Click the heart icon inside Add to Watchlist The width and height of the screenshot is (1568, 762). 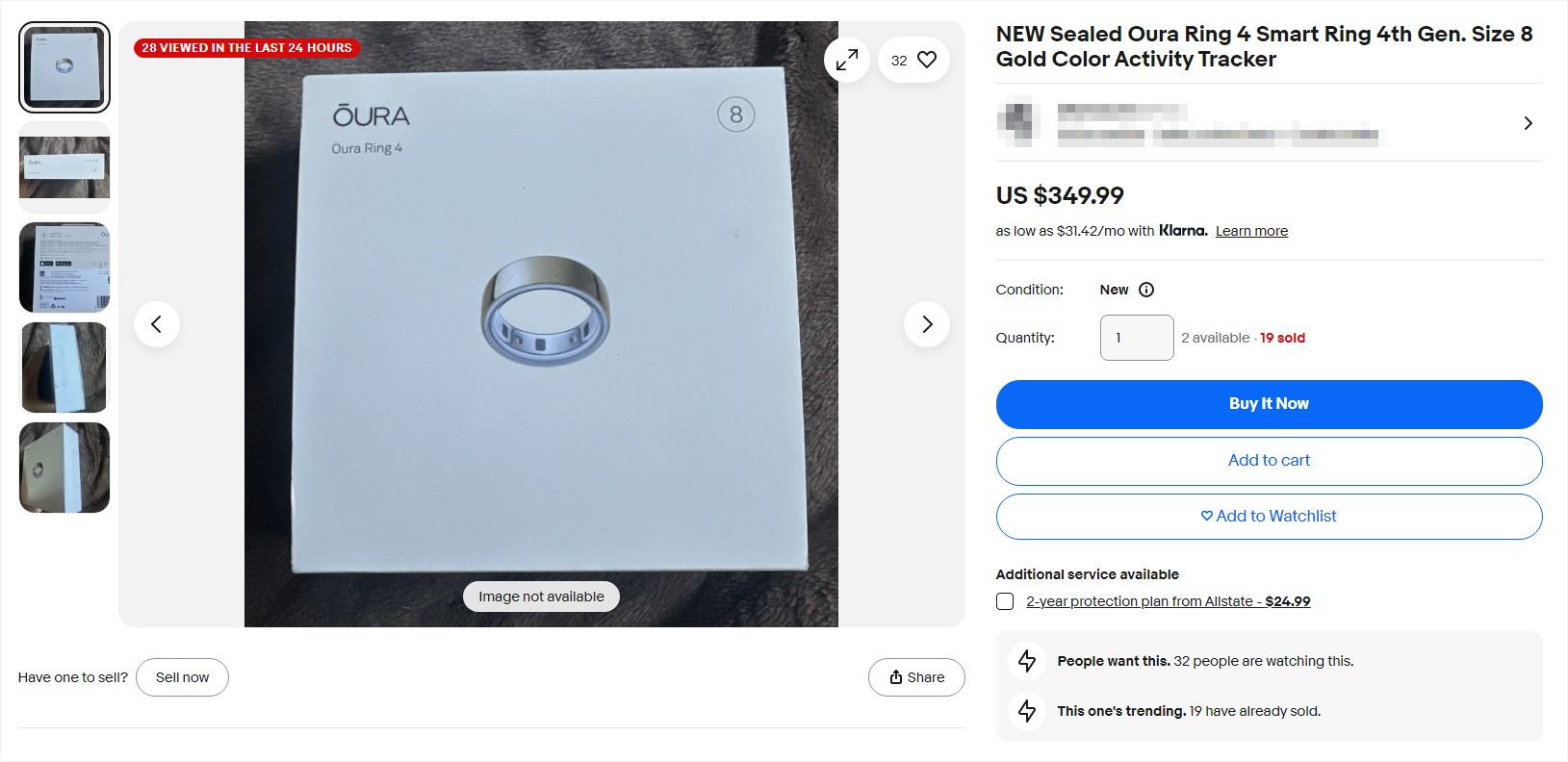point(1205,516)
